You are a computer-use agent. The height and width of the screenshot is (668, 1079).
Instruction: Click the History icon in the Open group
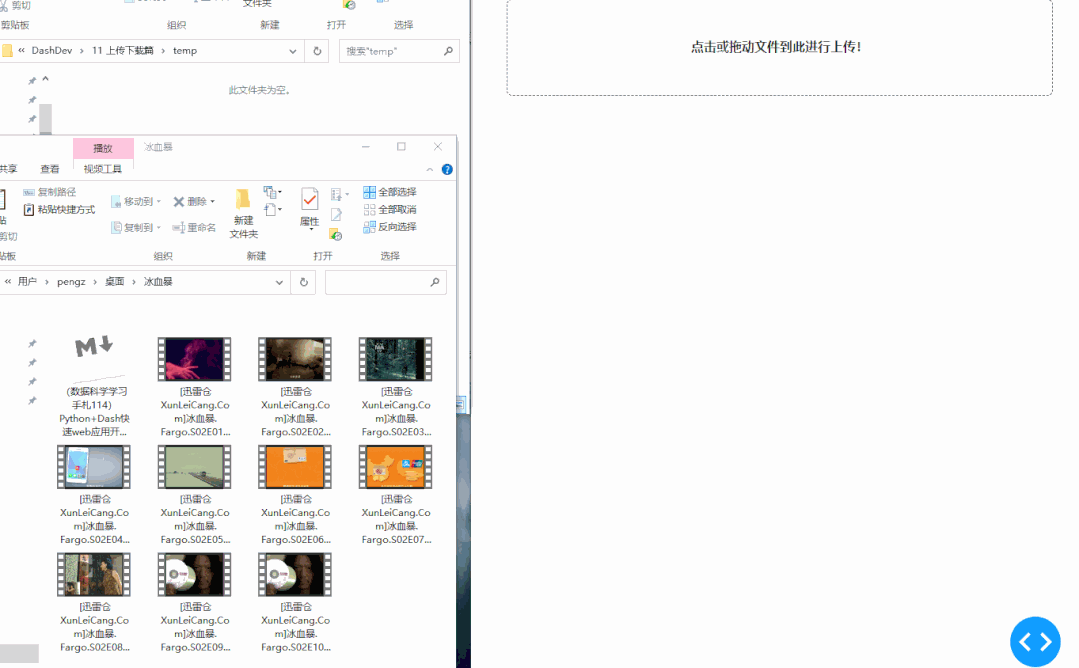[336, 235]
